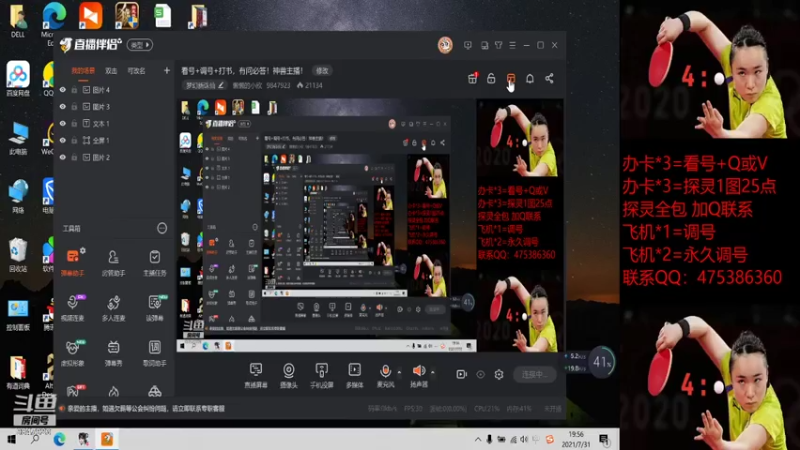
Task: Click the CPU usage status text
Action: (487, 409)
